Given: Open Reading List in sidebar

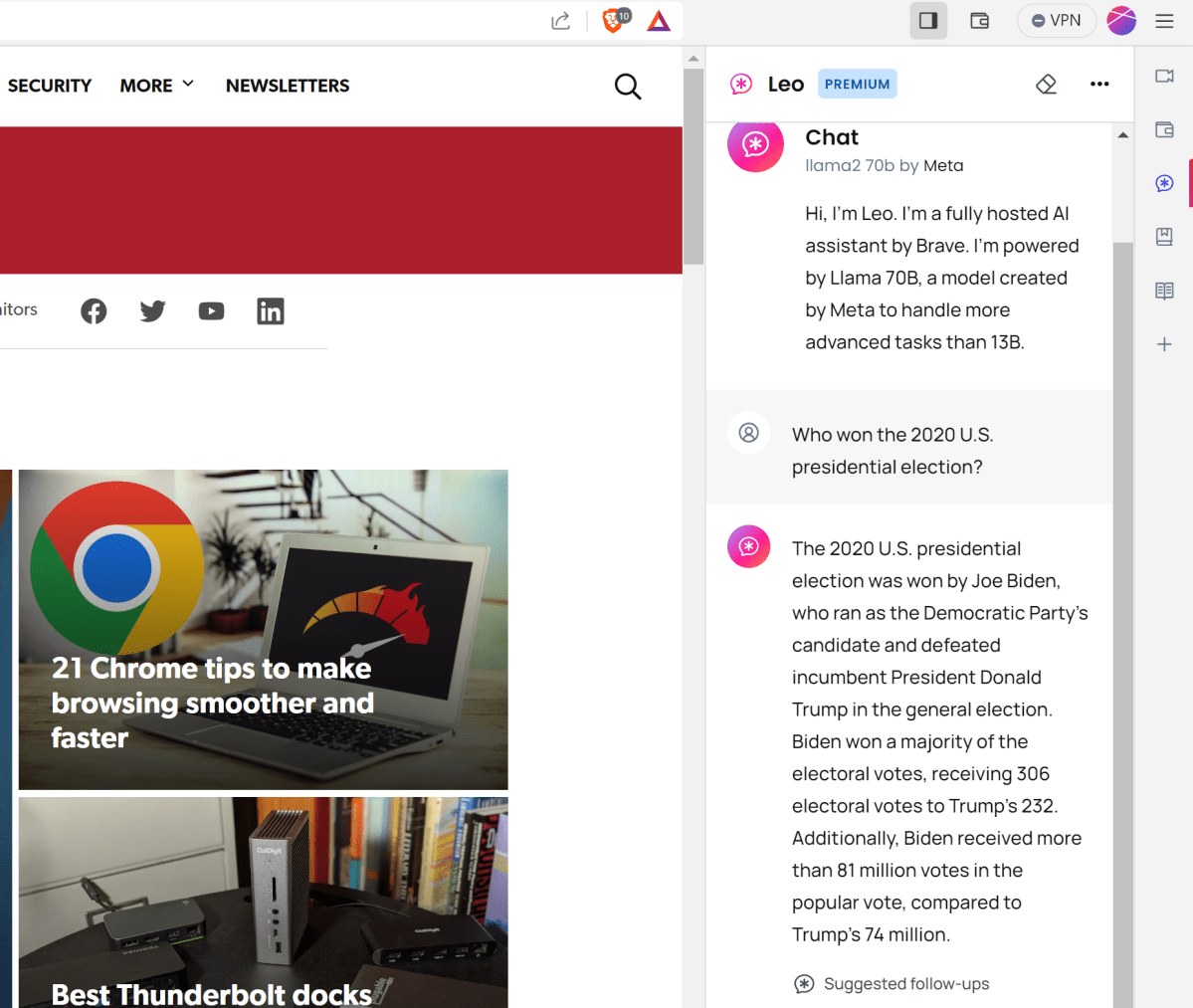Looking at the screenshot, I should 1164,291.
